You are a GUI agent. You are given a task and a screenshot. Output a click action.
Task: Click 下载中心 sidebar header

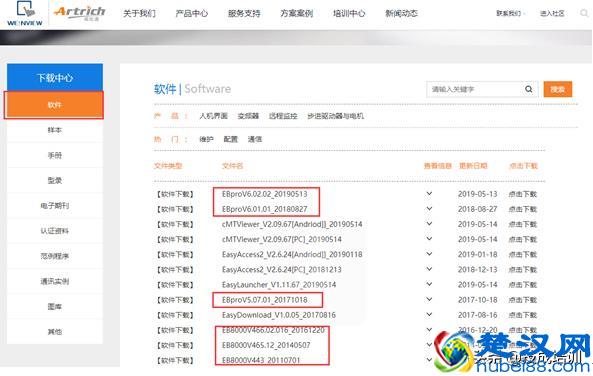pos(55,78)
